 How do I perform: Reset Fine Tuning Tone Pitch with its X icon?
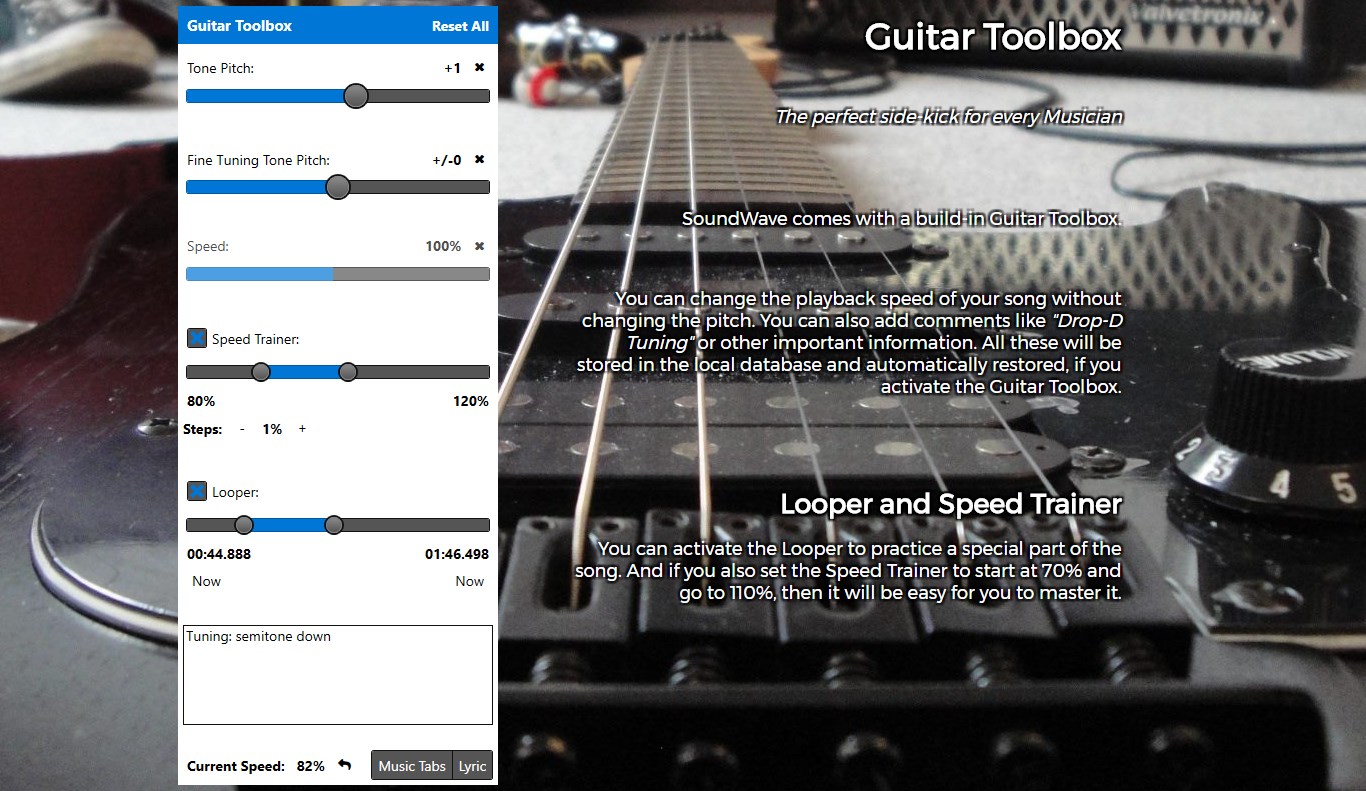pyautogui.click(x=479, y=160)
